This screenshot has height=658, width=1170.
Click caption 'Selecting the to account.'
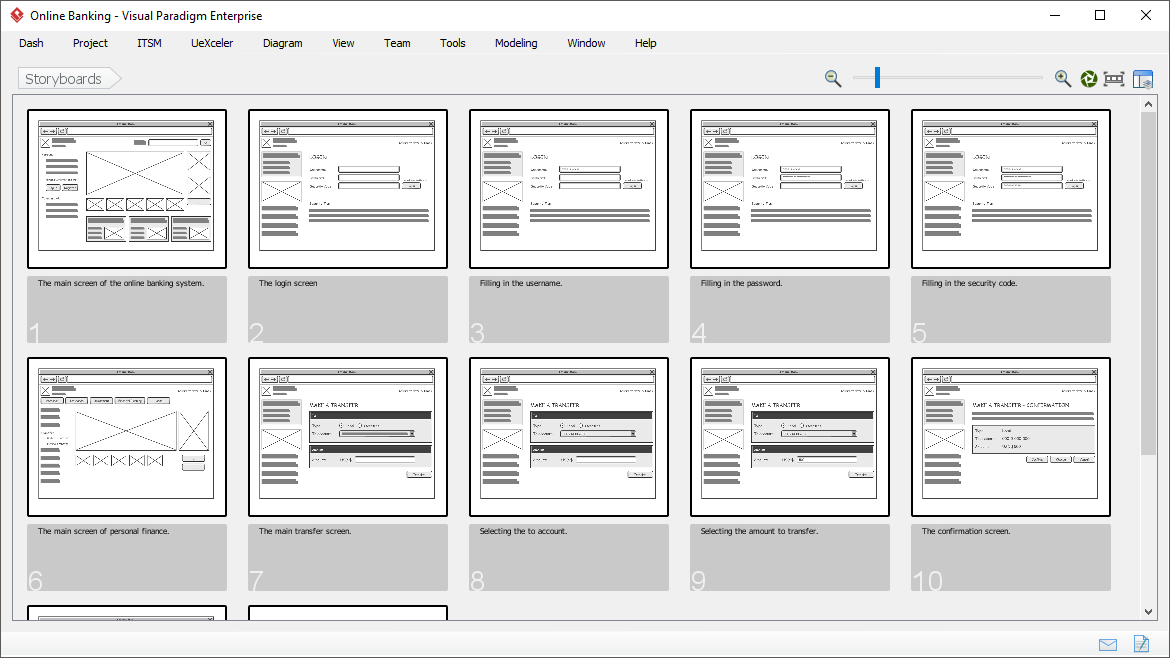[x=523, y=531]
